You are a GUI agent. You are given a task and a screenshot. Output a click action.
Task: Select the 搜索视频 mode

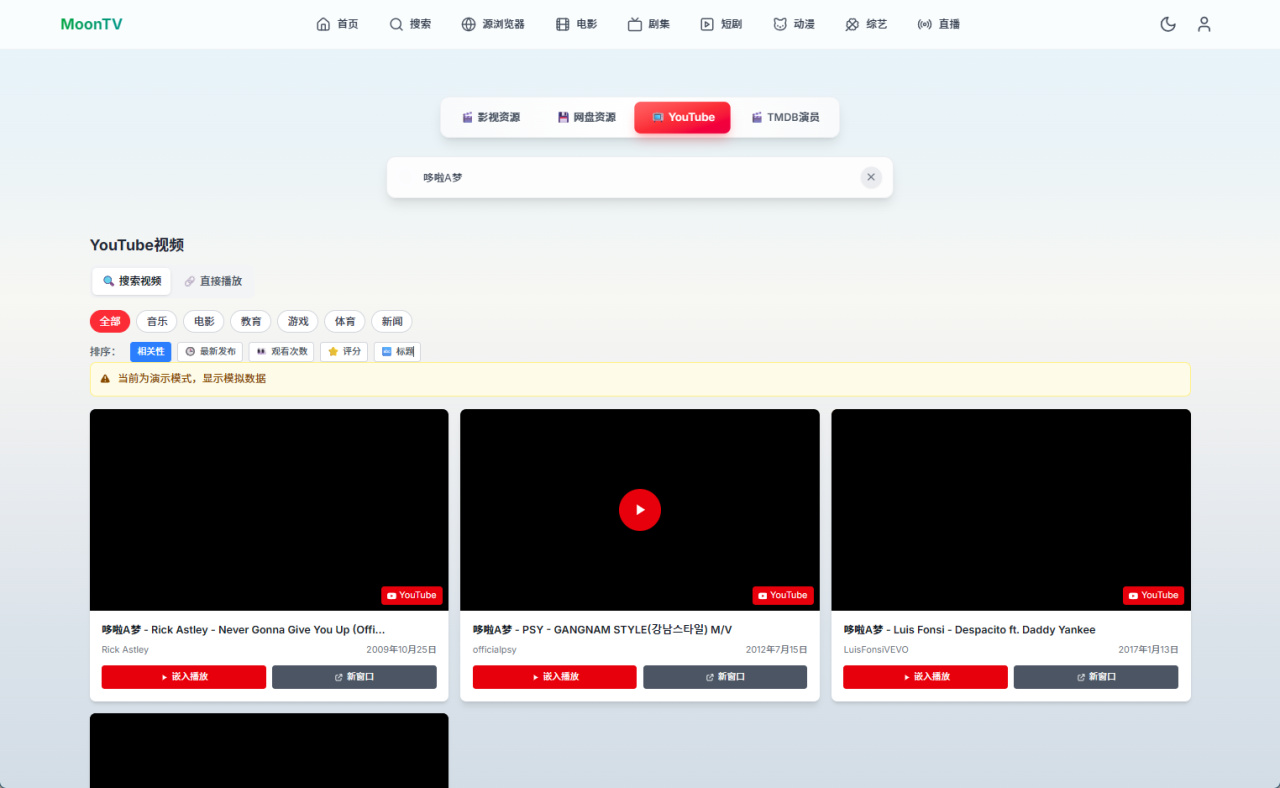point(132,281)
